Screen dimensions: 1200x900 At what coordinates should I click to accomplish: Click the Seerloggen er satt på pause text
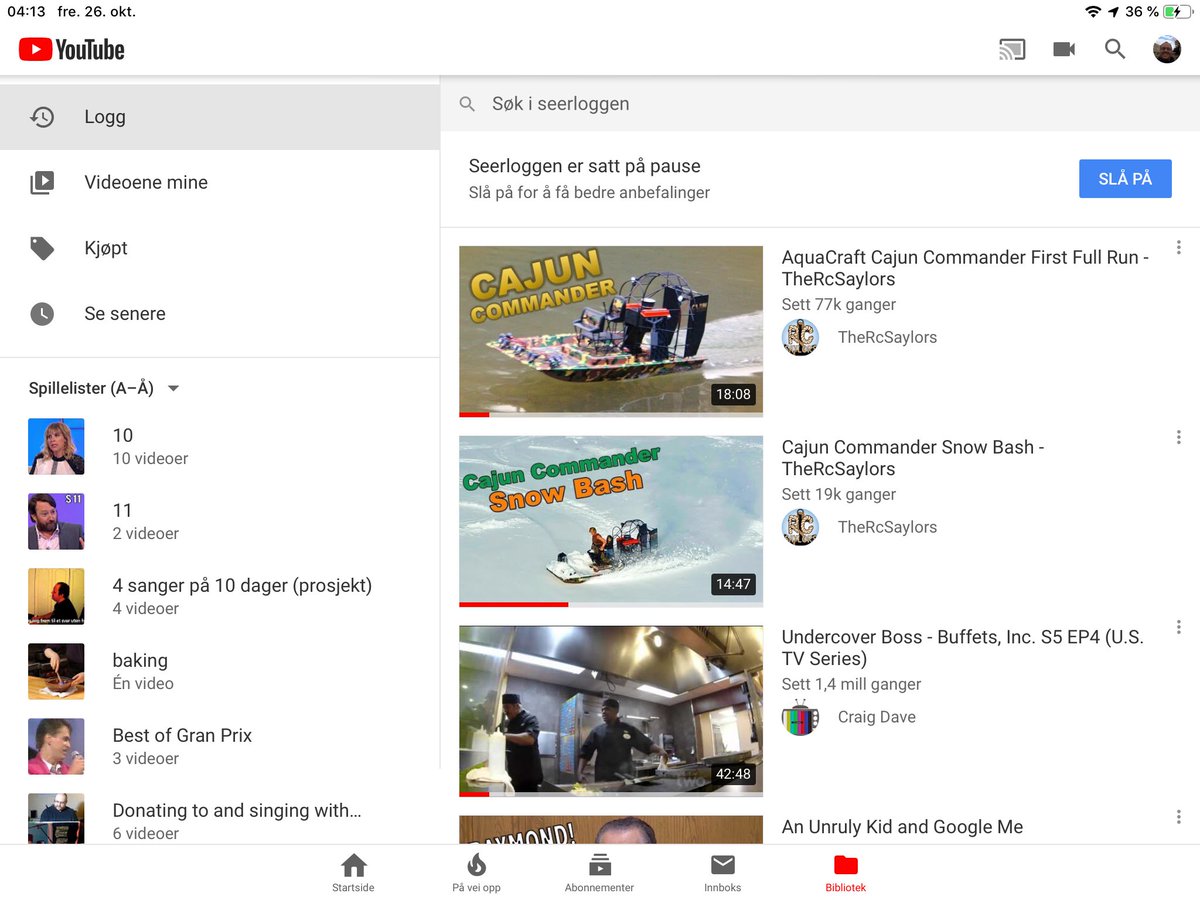584,166
